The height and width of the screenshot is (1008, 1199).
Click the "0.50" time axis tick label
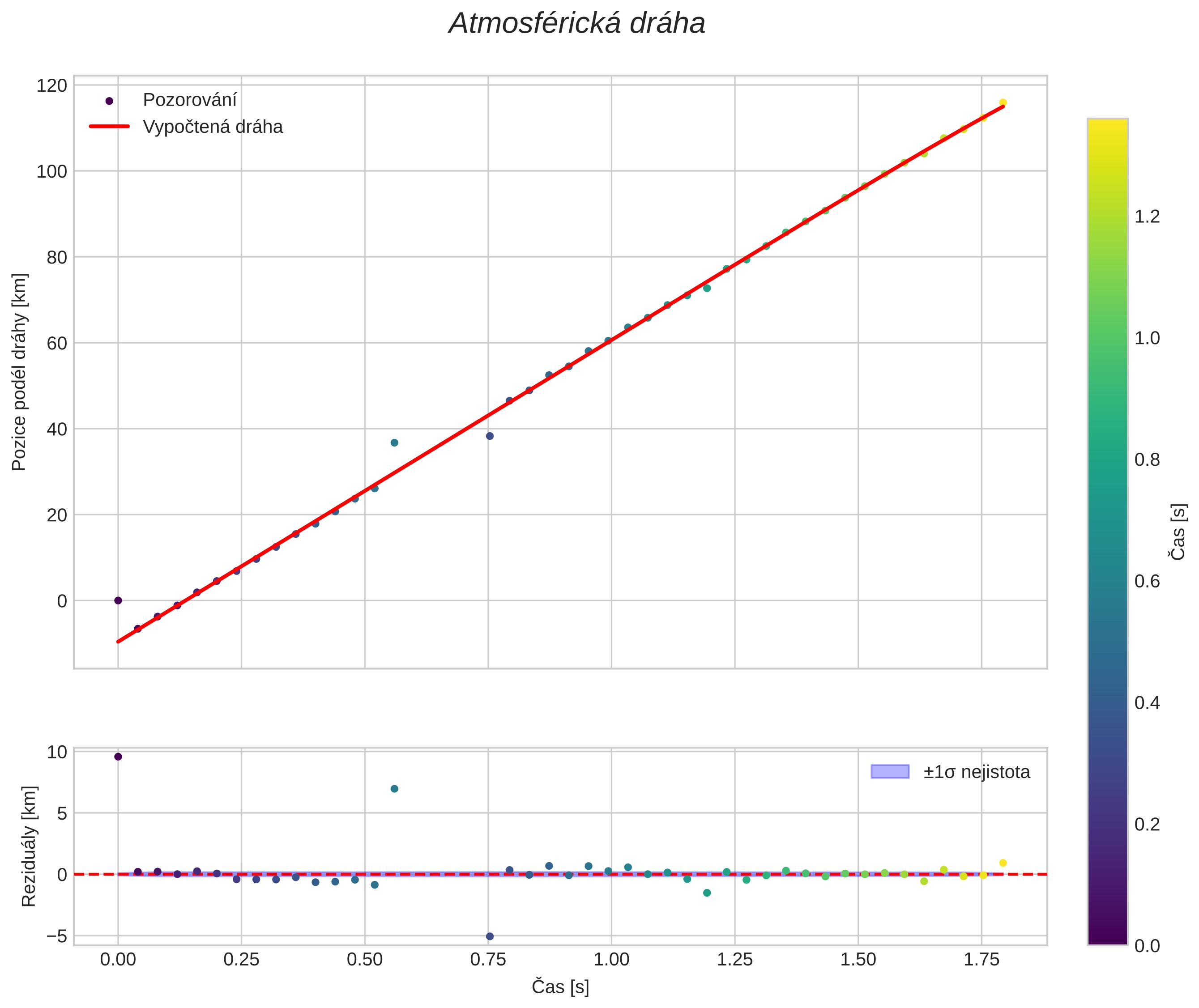tap(365, 959)
